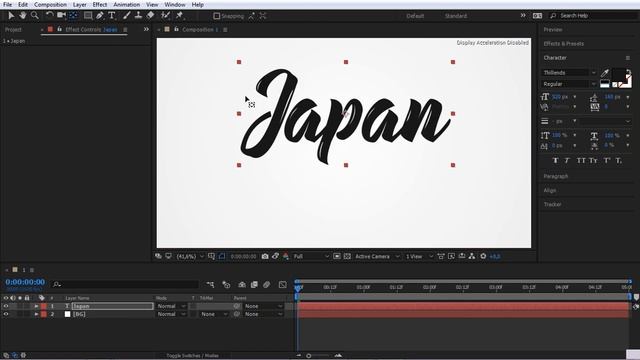
Task: Toggle Faux Bold text style
Action: pyautogui.click(x=555, y=161)
